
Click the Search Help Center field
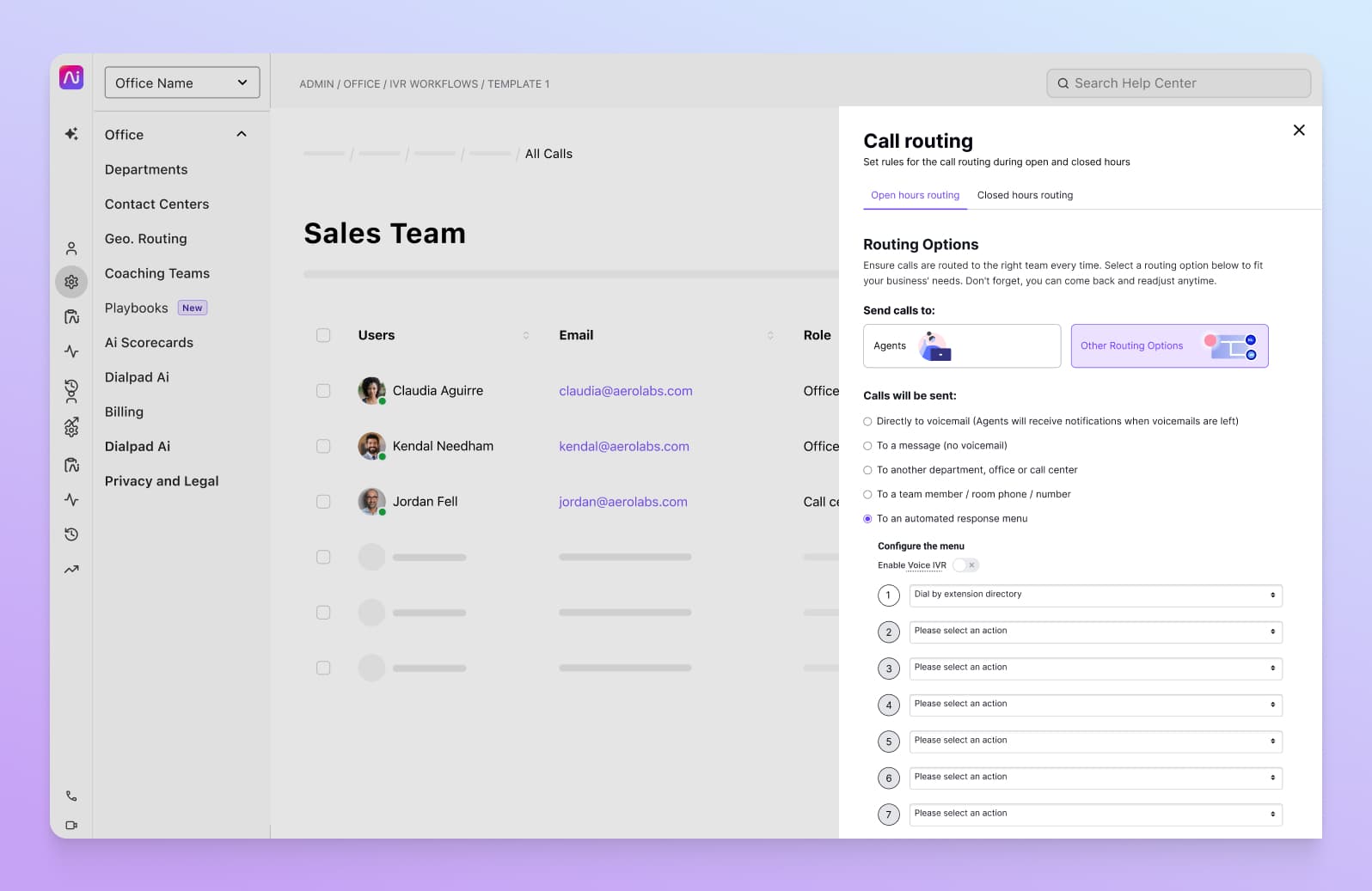1179,83
